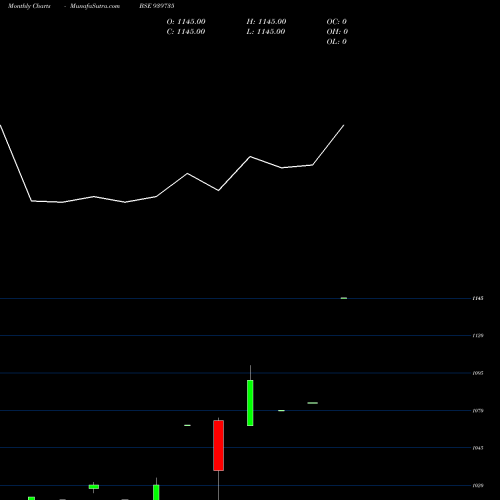The image size is (500, 500).
Task: Click the 'OL: 0' readout
Action: [337, 42]
